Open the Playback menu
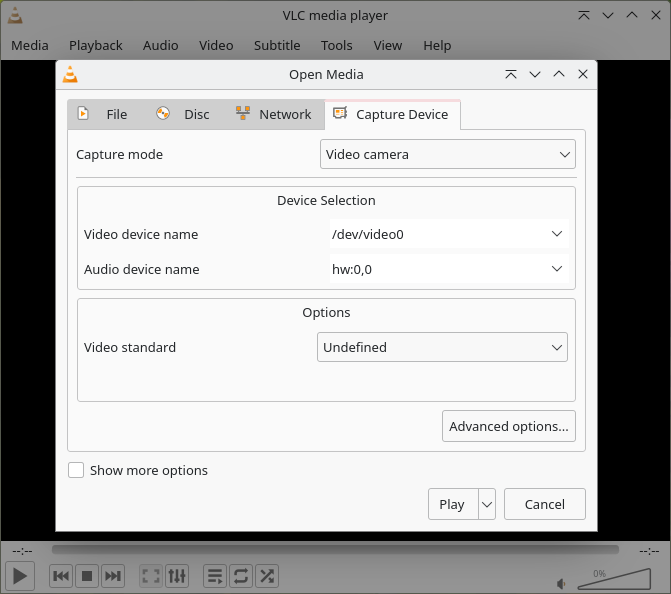This screenshot has height=594, width=671. point(96,45)
